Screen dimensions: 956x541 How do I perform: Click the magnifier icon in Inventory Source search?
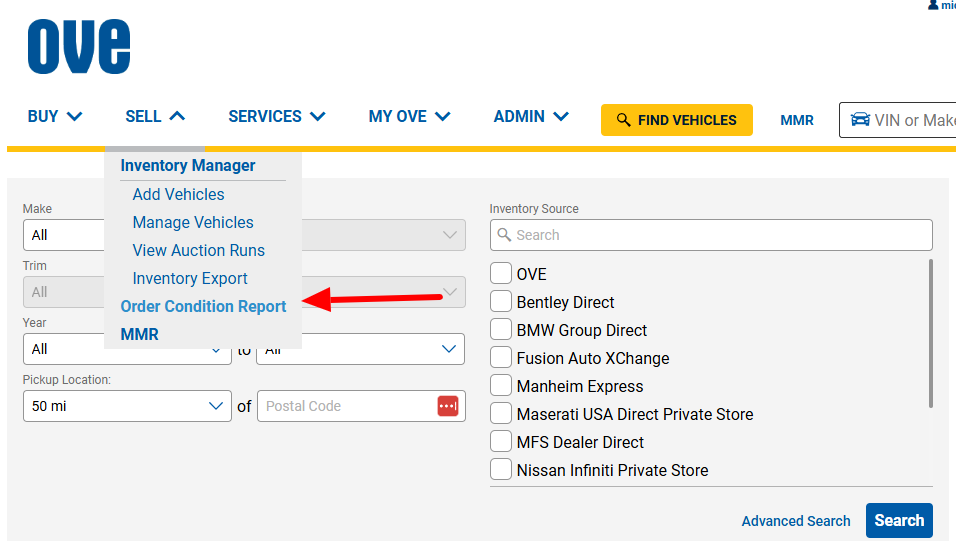[x=503, y=235]
